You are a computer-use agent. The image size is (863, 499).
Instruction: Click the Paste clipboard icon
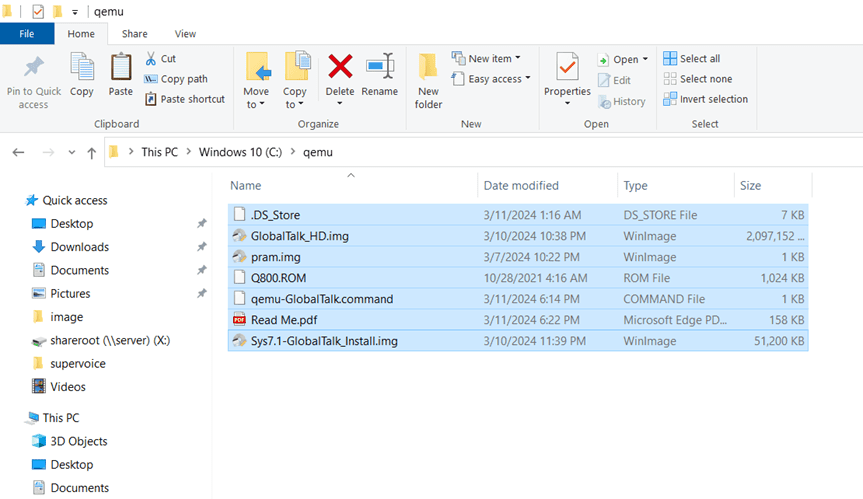[121, 67]
